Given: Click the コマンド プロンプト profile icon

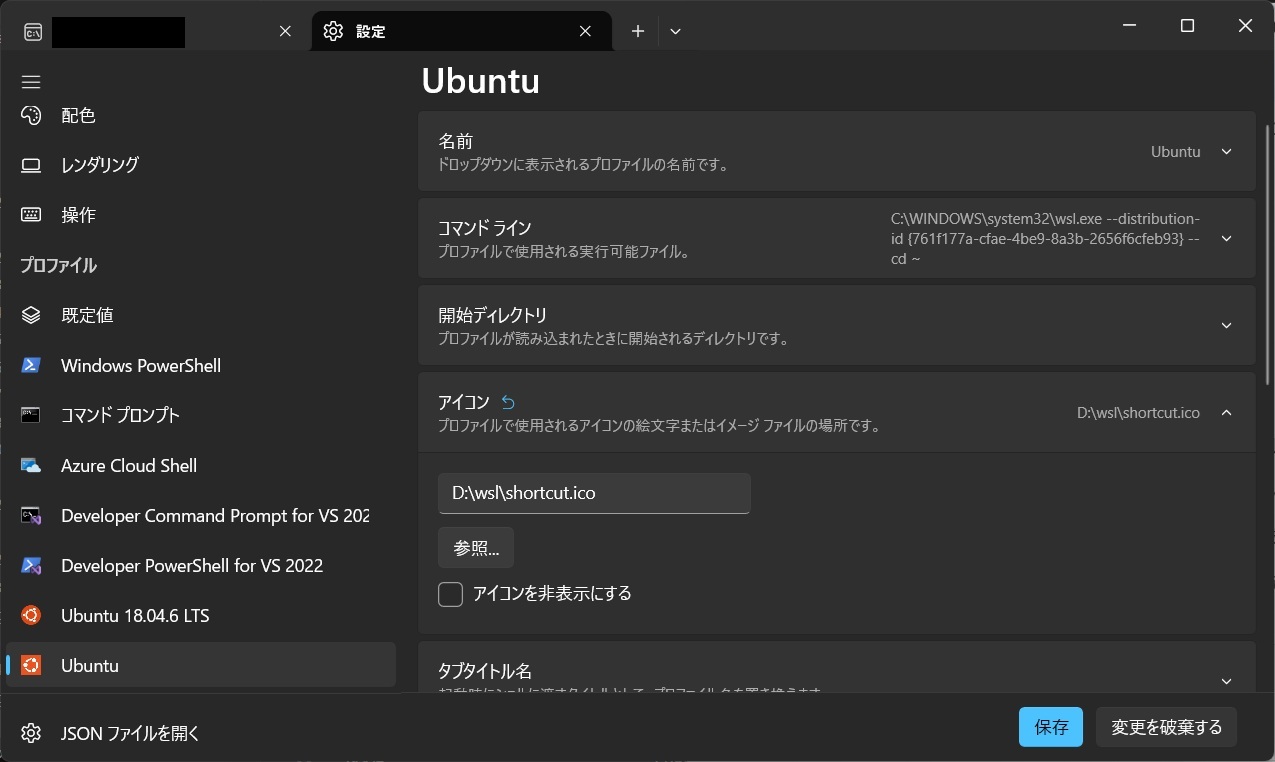Looking at the screenshot, I should [31, 415].
